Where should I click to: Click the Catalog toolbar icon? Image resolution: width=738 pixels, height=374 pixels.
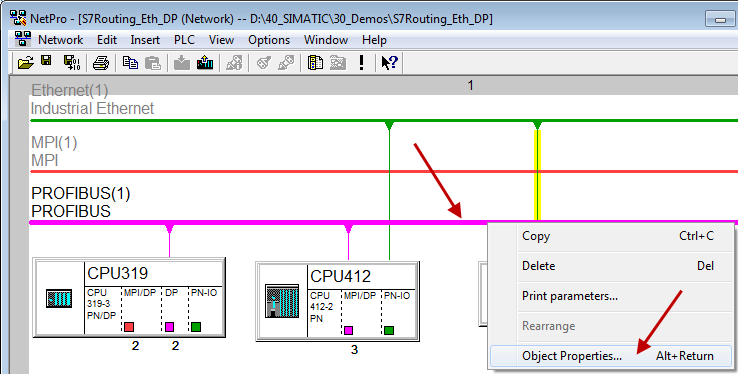coord(315,63)
